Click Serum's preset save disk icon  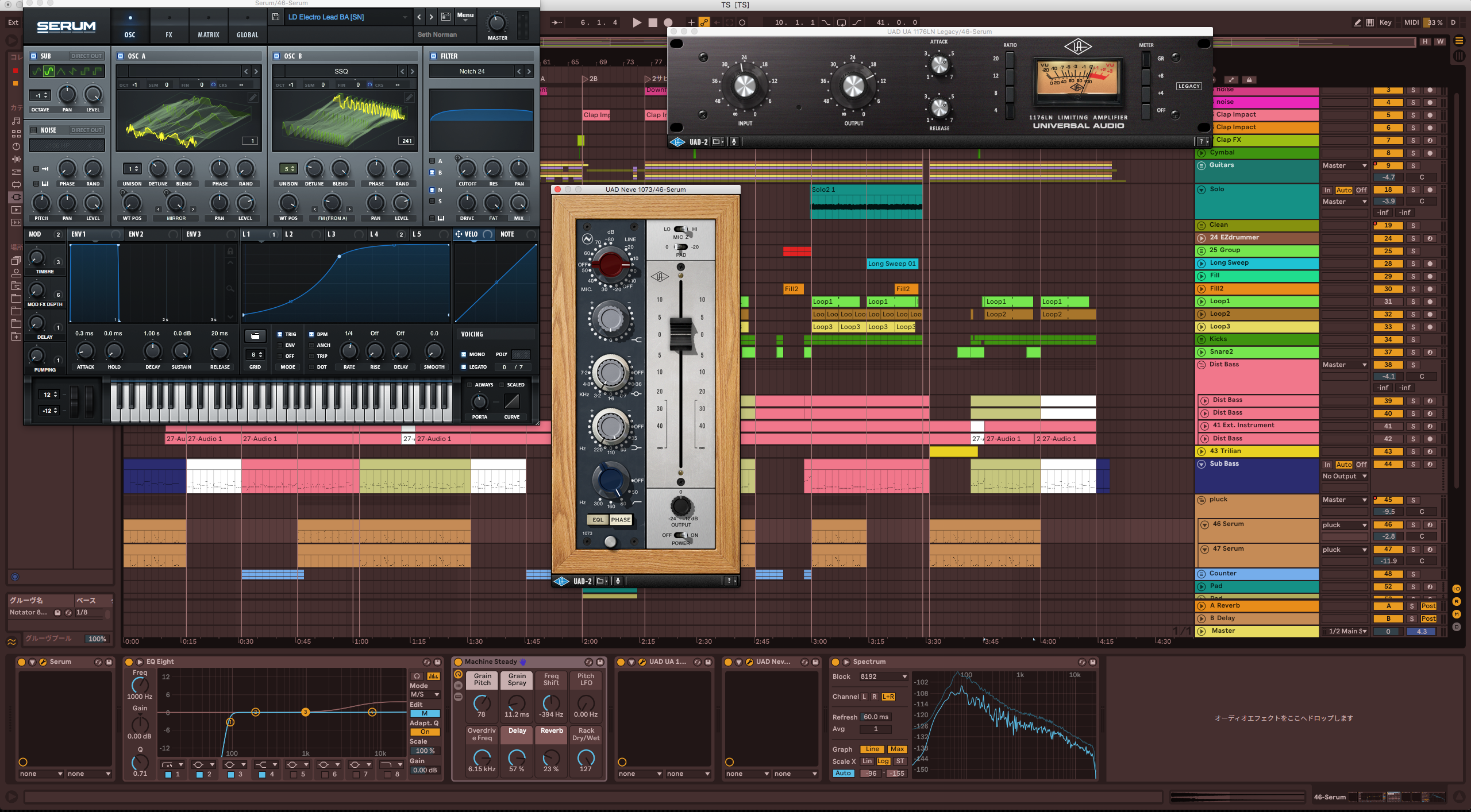pos(276,17)
